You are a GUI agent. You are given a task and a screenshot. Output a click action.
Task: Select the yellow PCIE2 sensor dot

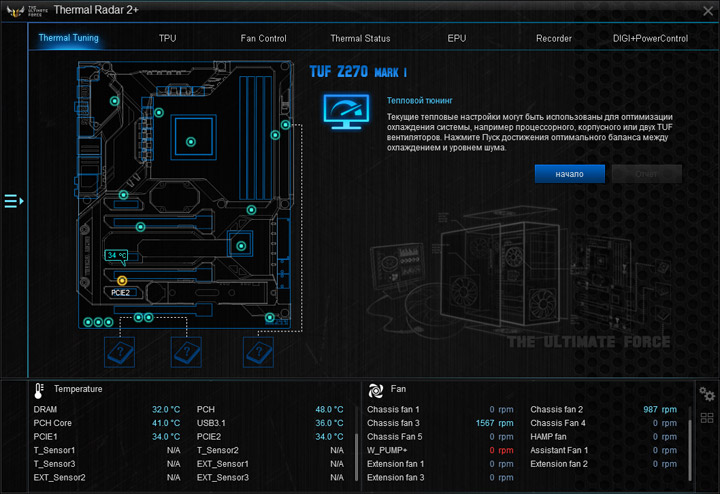pyautogui.click(x=122, y=280)
